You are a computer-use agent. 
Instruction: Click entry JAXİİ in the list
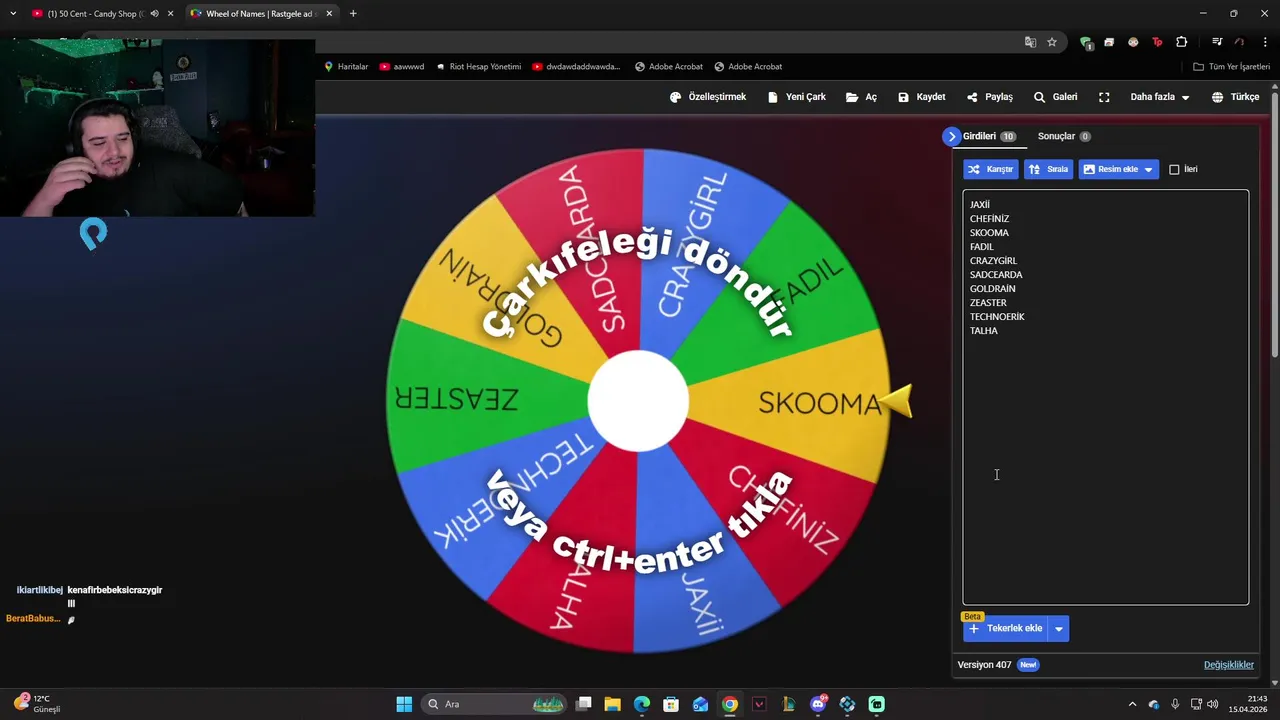tap(980, 205)
